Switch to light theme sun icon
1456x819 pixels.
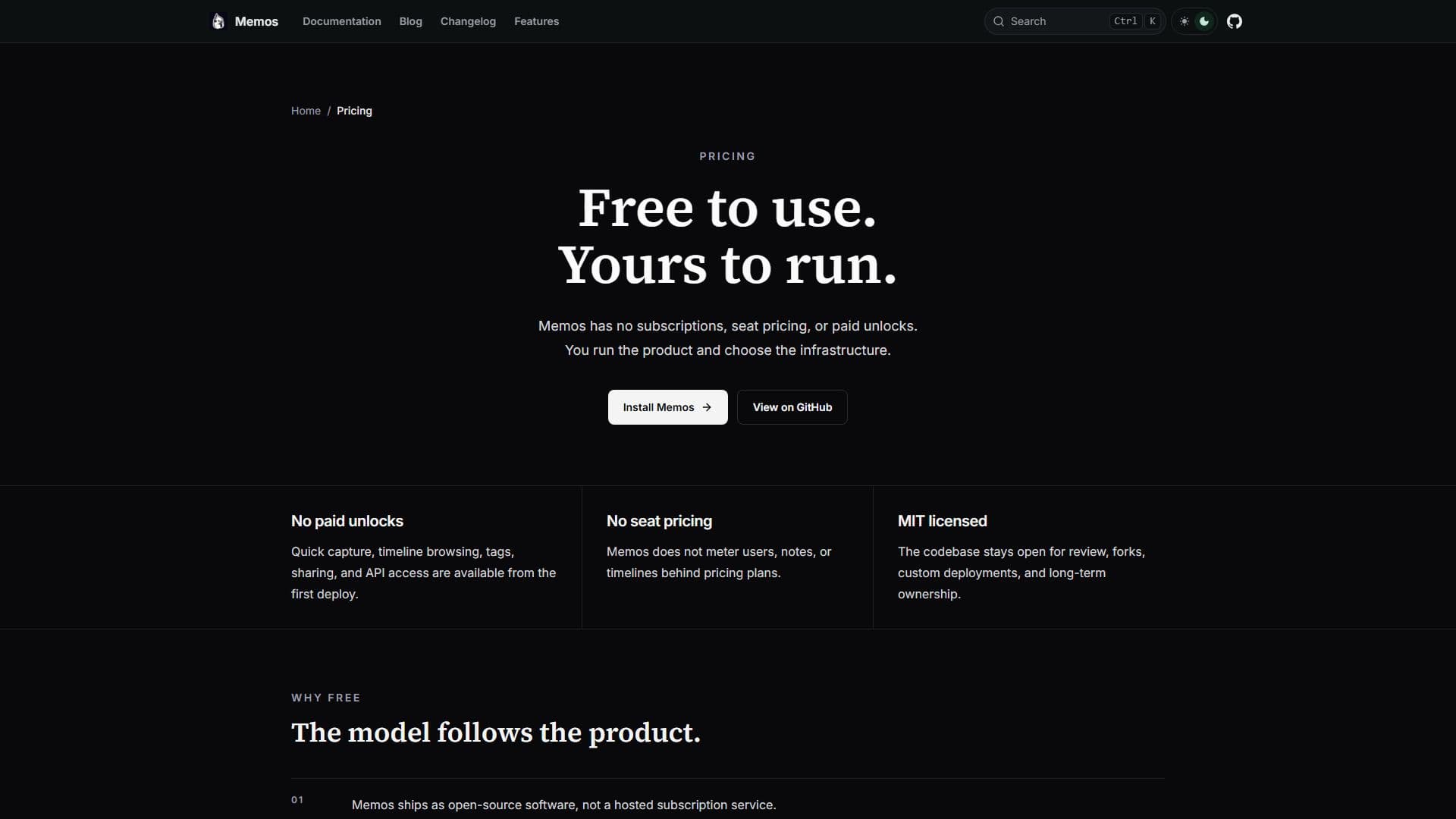pyautogui.click(x=1185, y=21)
